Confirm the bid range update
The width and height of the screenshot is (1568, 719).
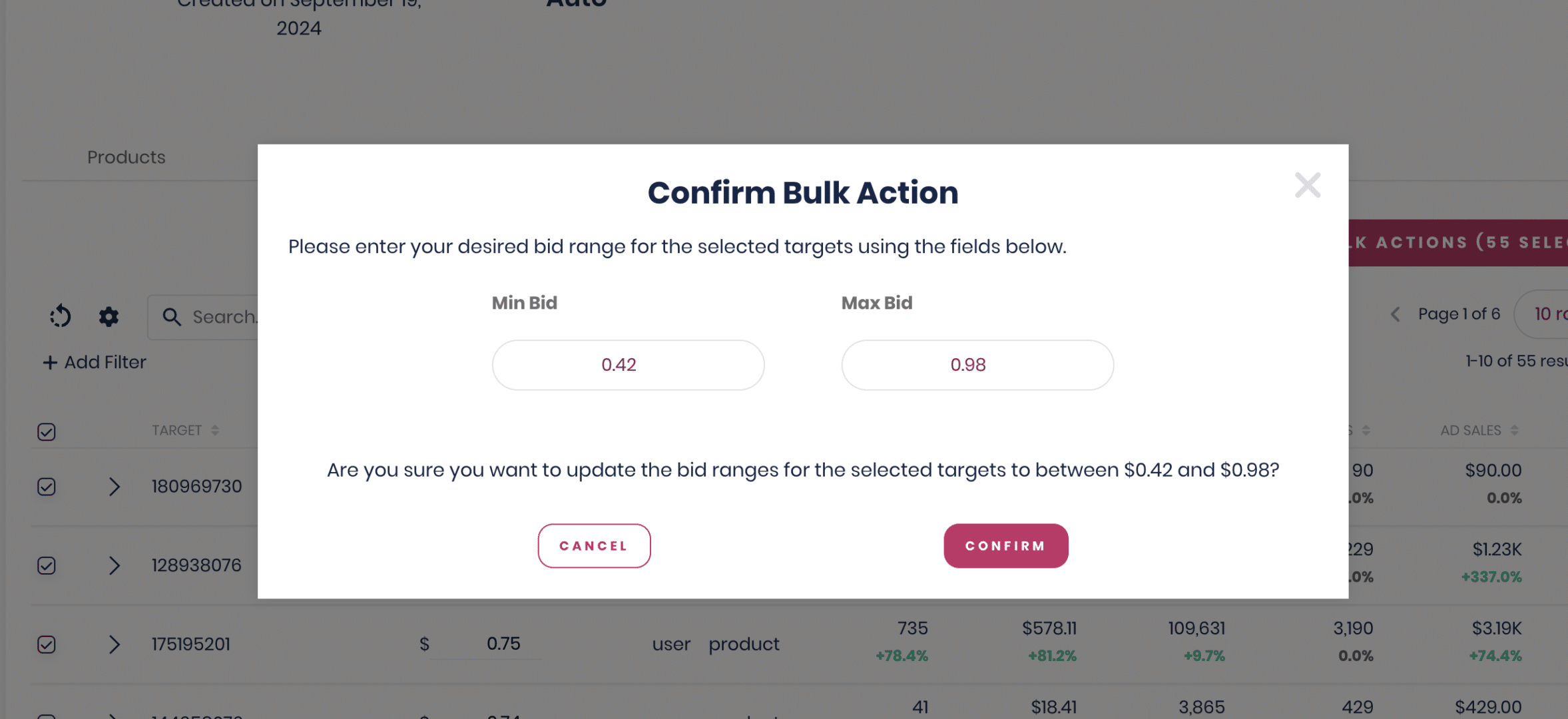1005,546
